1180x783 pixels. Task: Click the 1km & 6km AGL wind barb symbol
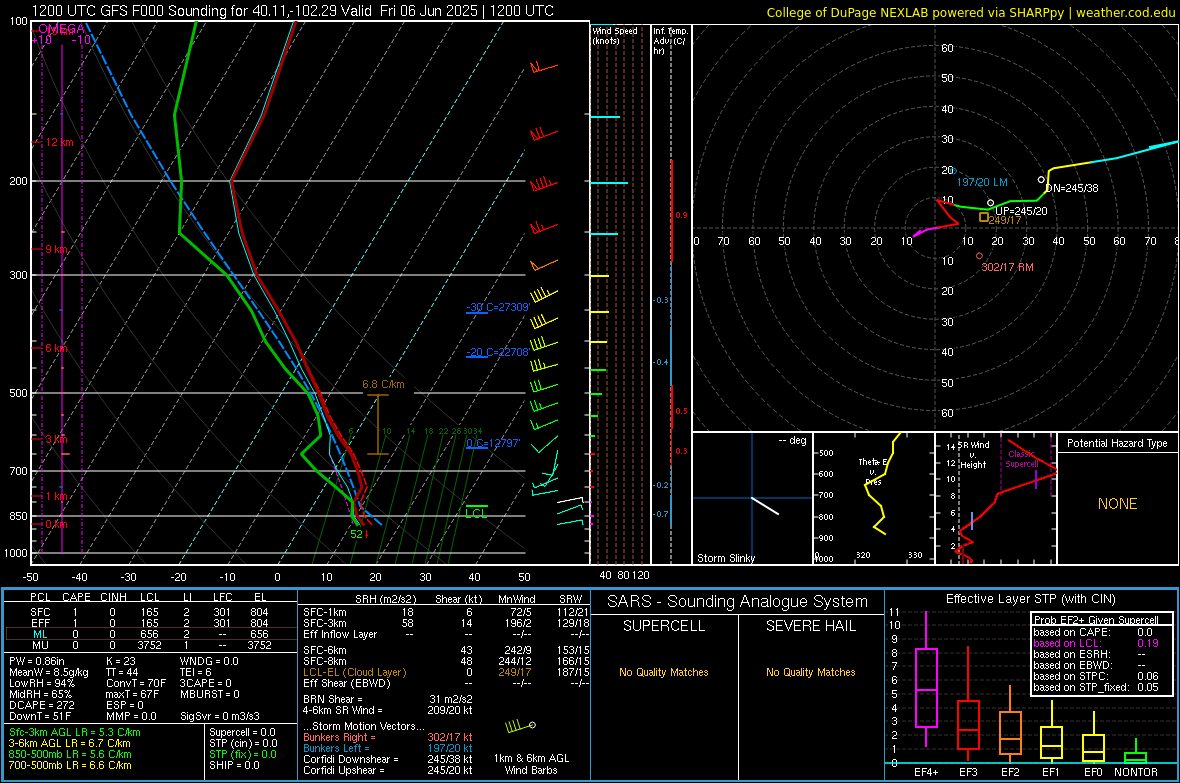click(x=521, y=727)
